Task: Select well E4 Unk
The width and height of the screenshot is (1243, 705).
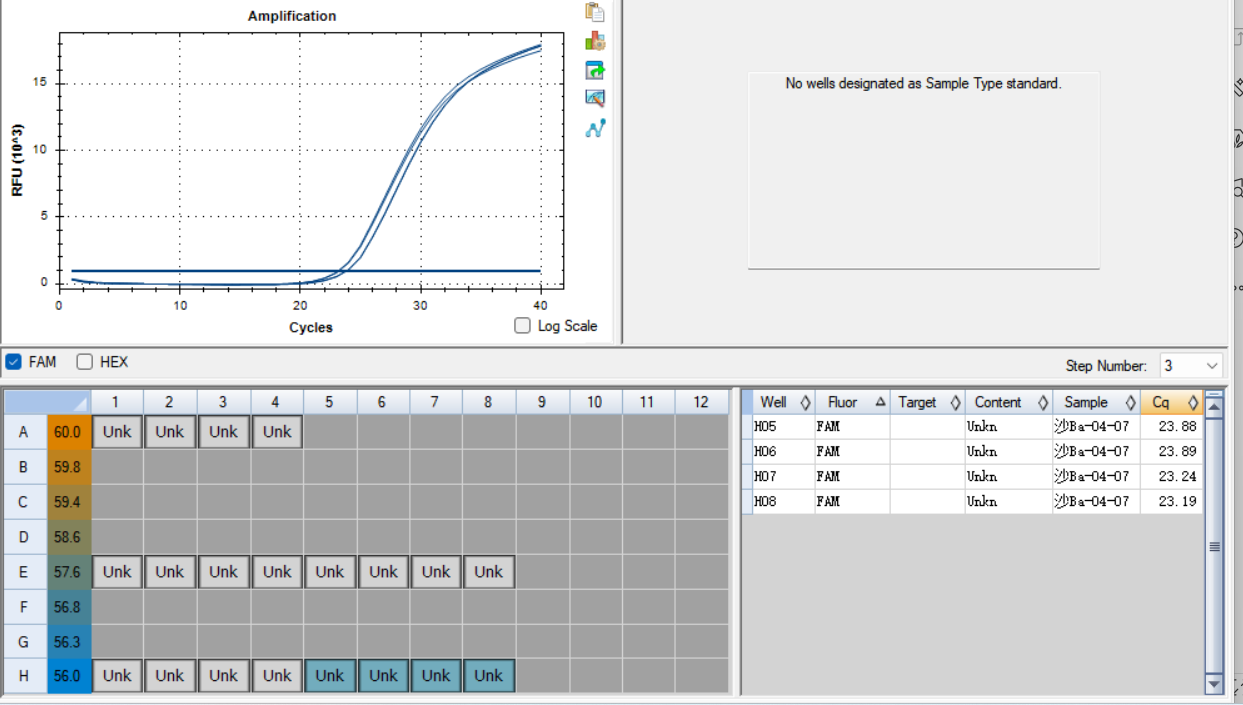Action: (x=277, y=572)
